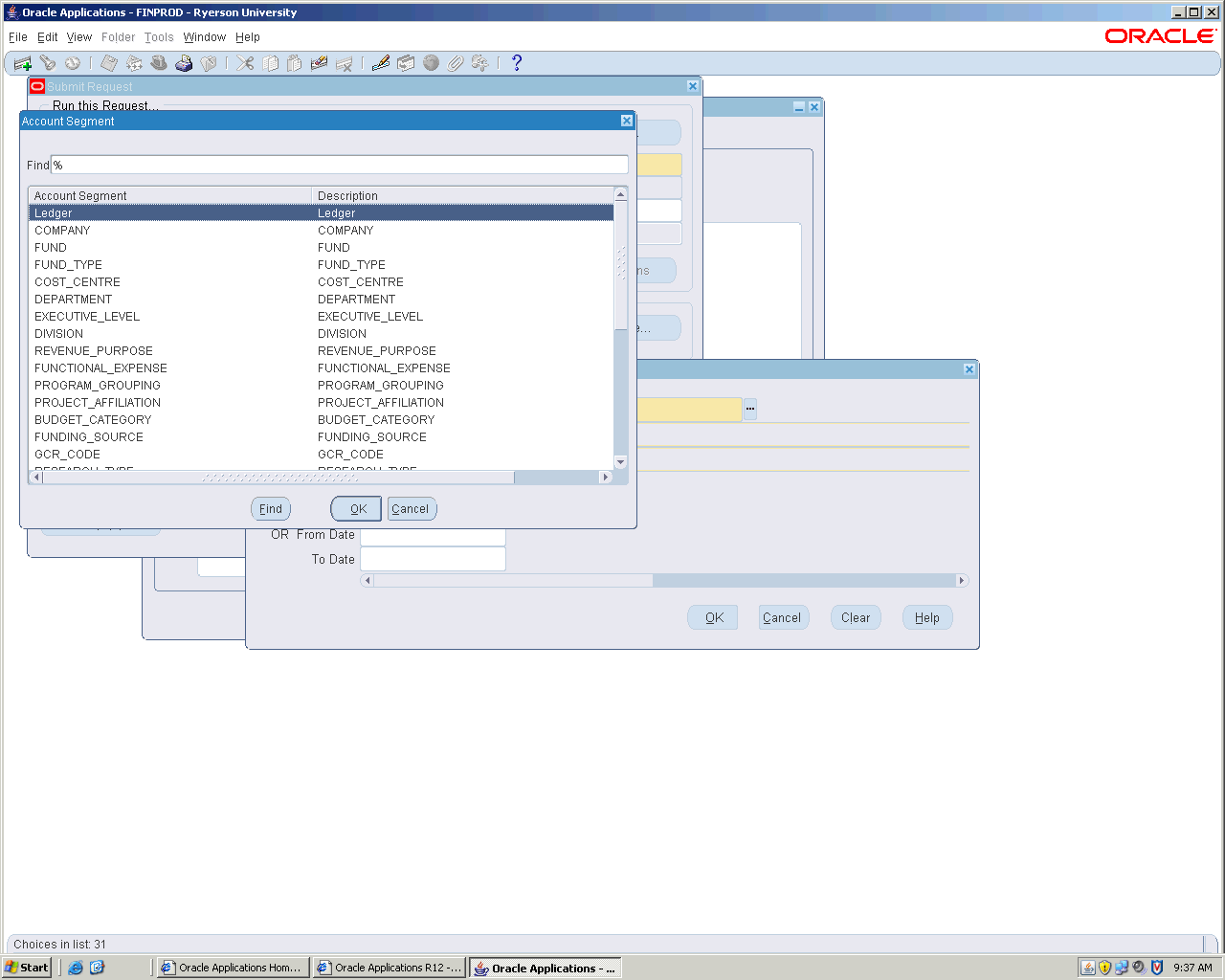The image size is (1225, 980).
Task: Click the blue question mark Help icon
Action: pyautogui.click(x=517, y=63)
